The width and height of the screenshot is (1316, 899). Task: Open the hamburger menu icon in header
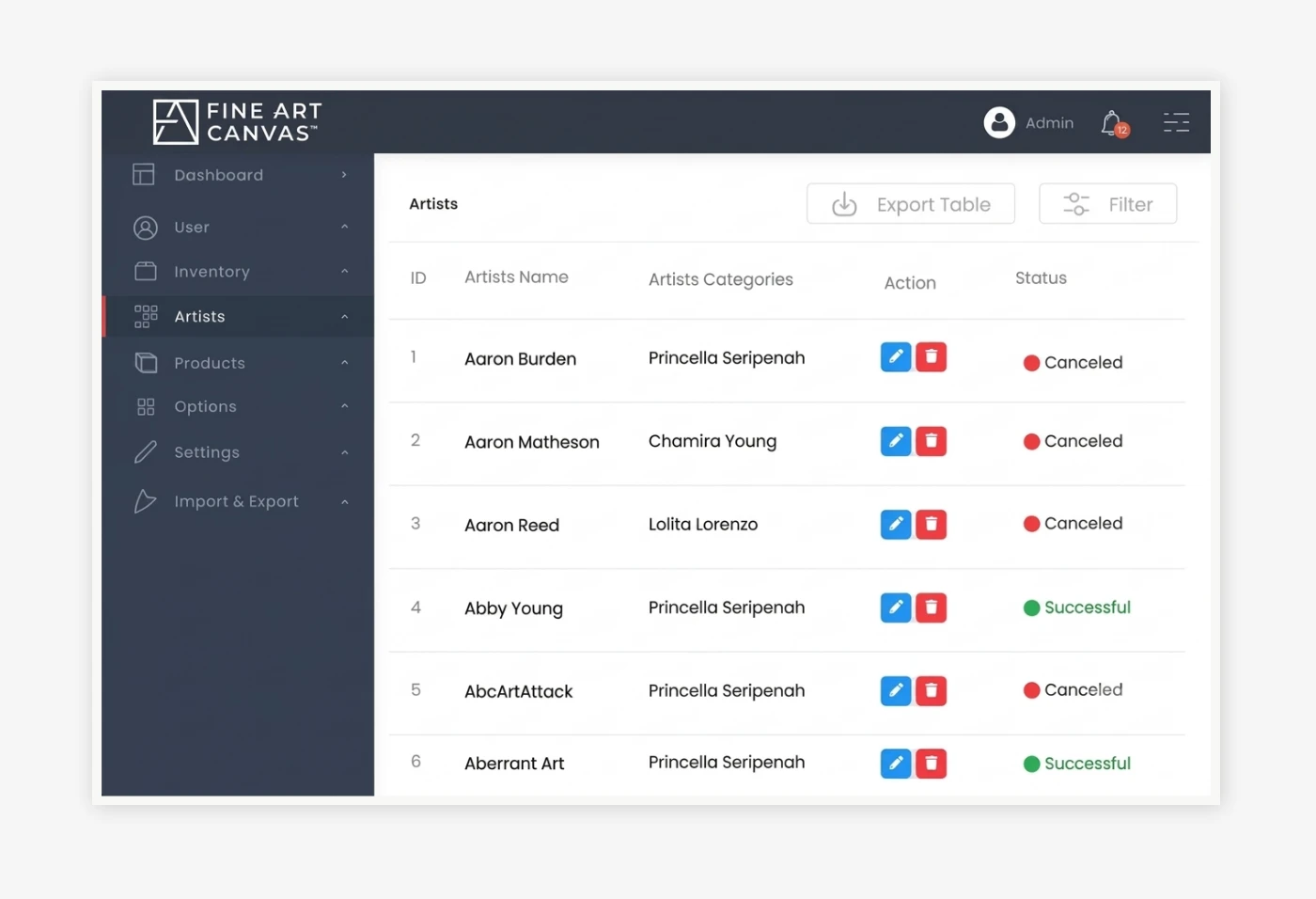click(1176, 122)
